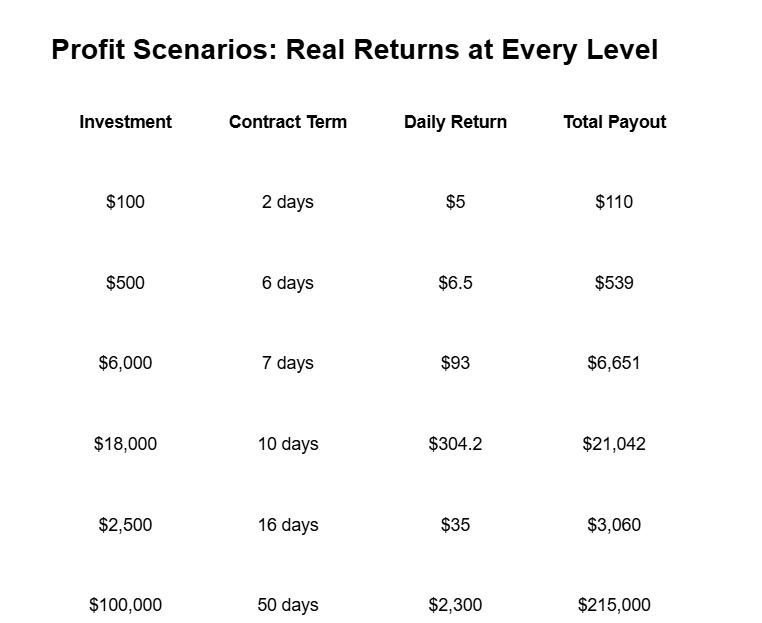Click the $3,060 total payout value

[614, 525]
